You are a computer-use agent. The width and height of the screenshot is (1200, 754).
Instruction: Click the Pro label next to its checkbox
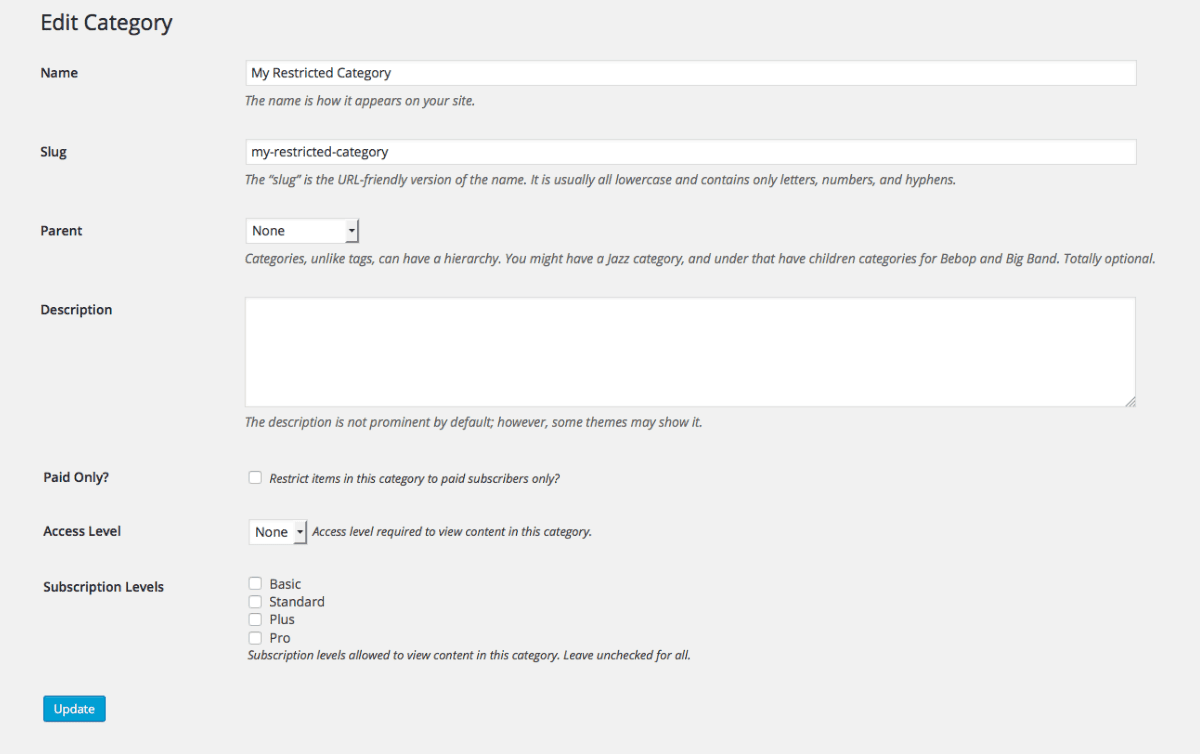pyautogui.click(x=278, y=637)
